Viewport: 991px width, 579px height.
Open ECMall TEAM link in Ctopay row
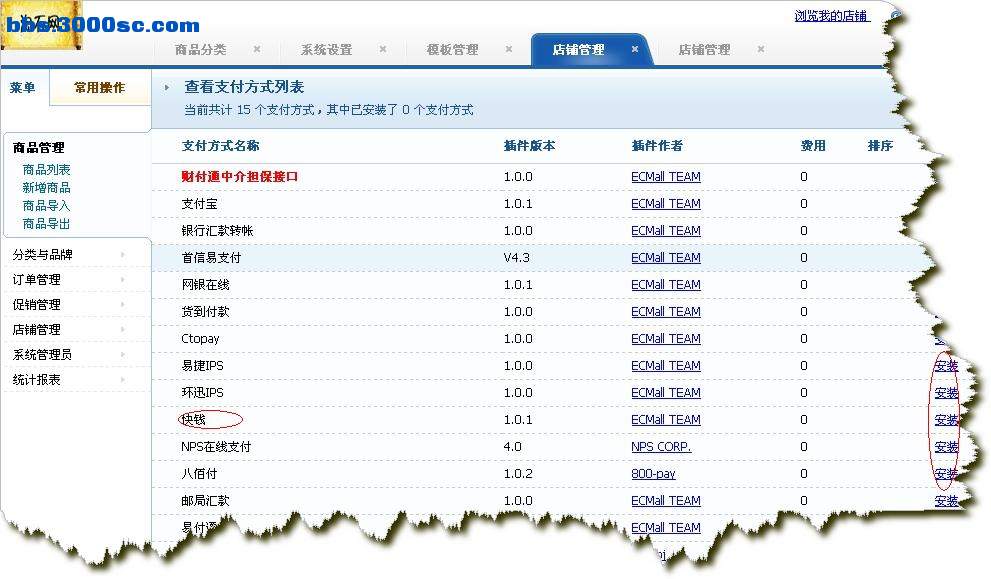666,339
